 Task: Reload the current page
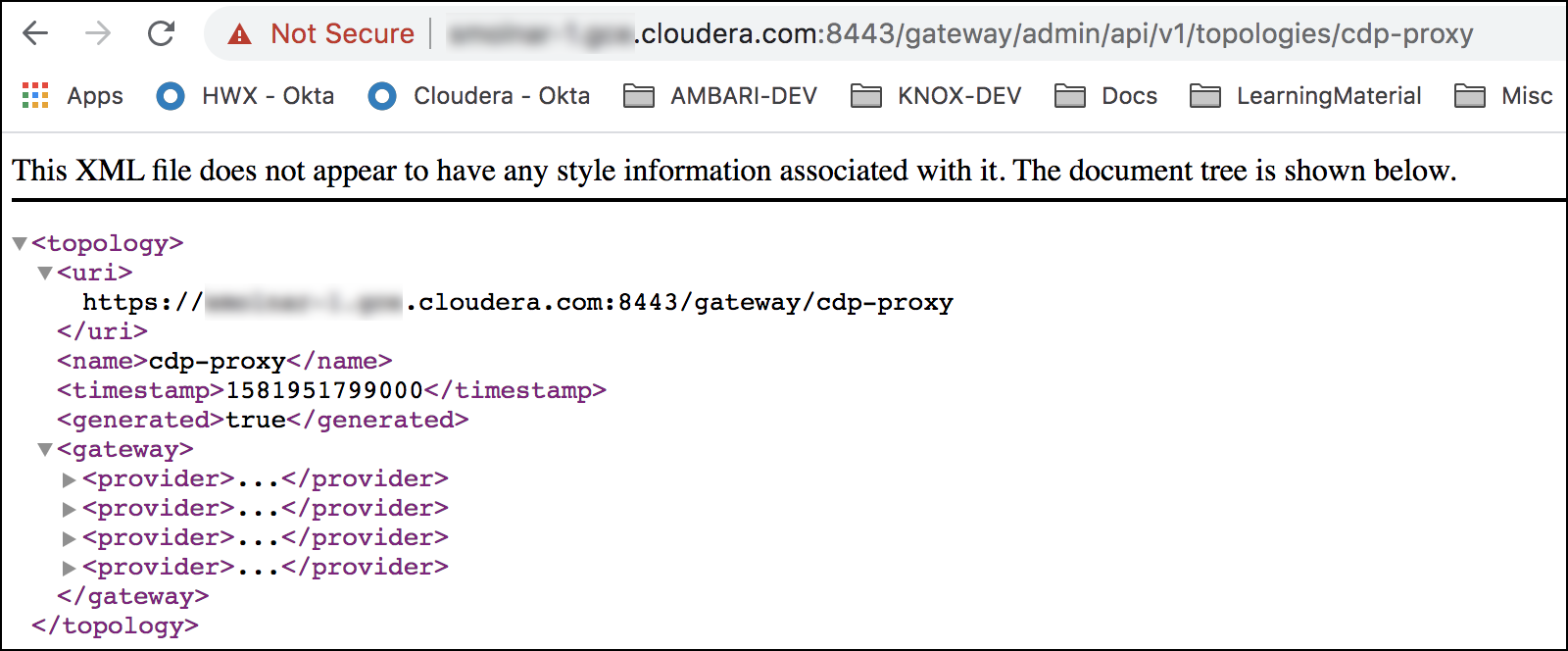[x=161, y=33]
